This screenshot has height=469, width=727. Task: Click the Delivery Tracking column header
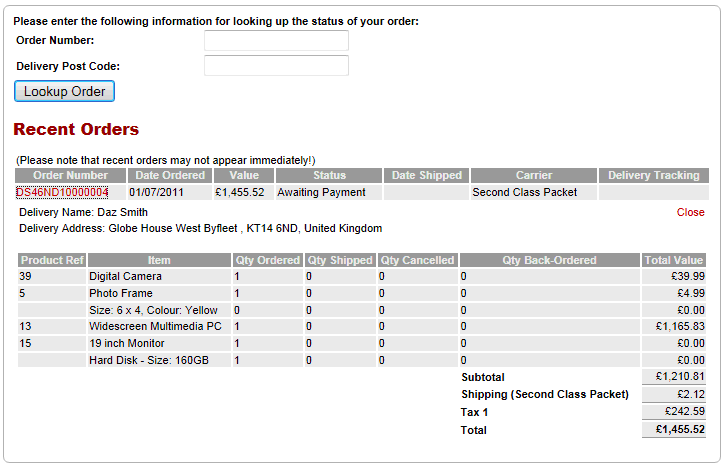click(653, 176)
